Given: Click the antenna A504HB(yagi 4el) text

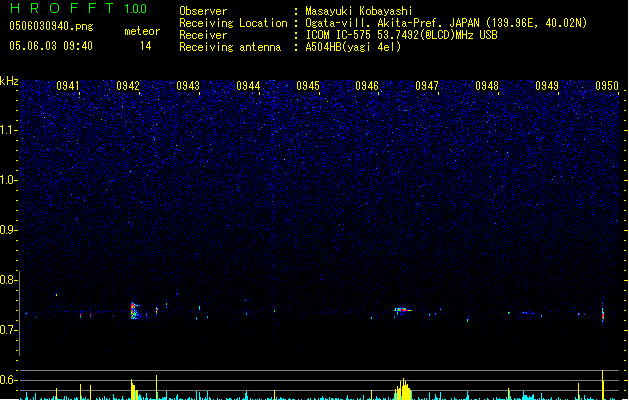Looking at the screenshot, I should (353, 47).
